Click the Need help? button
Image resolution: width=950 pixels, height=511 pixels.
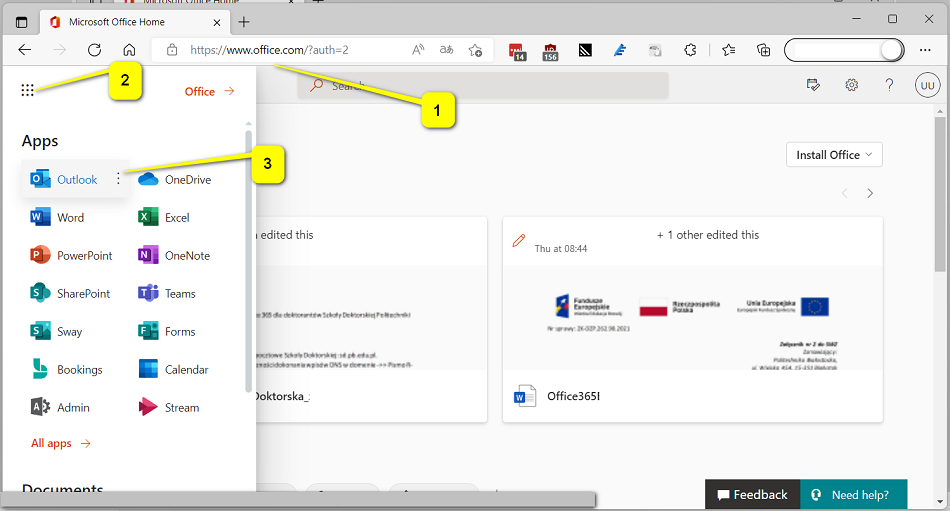854,495
